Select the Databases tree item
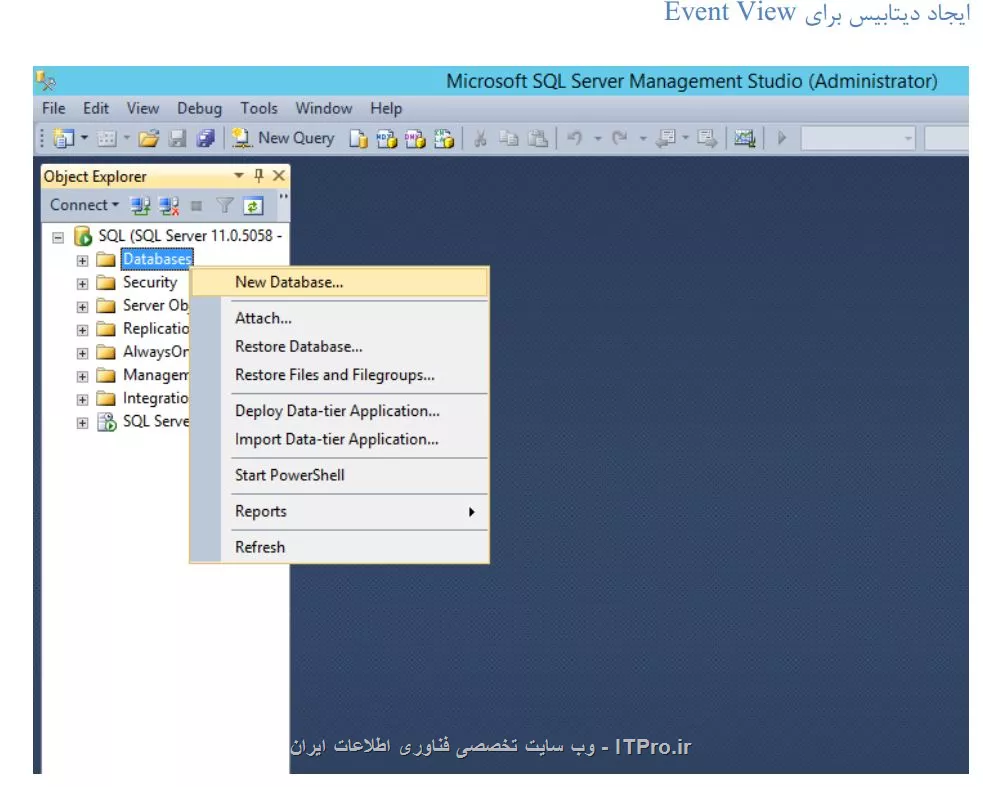Viewport: 983px width, 787px height. coord(157,259)
